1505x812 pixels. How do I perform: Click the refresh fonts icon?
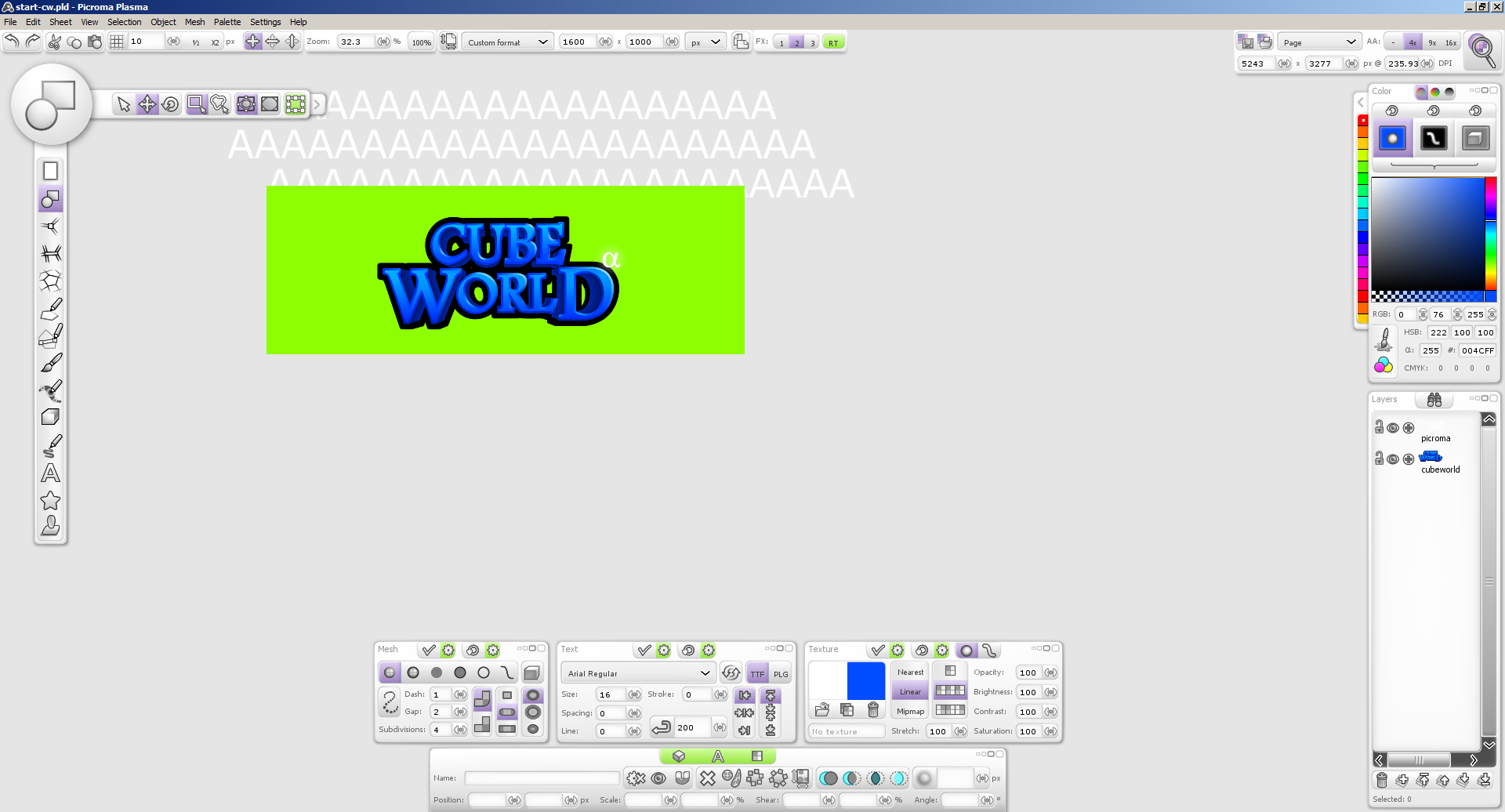pyautogui.click(x=731, y=672)
